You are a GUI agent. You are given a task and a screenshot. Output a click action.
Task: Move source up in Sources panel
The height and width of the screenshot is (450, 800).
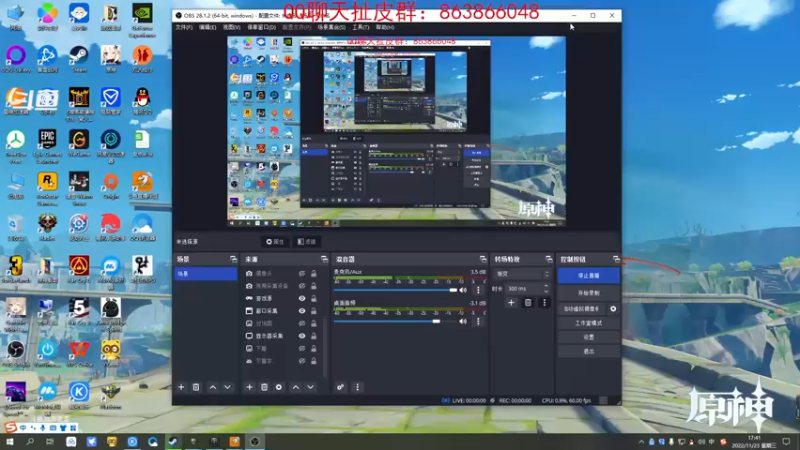point(296,387)
